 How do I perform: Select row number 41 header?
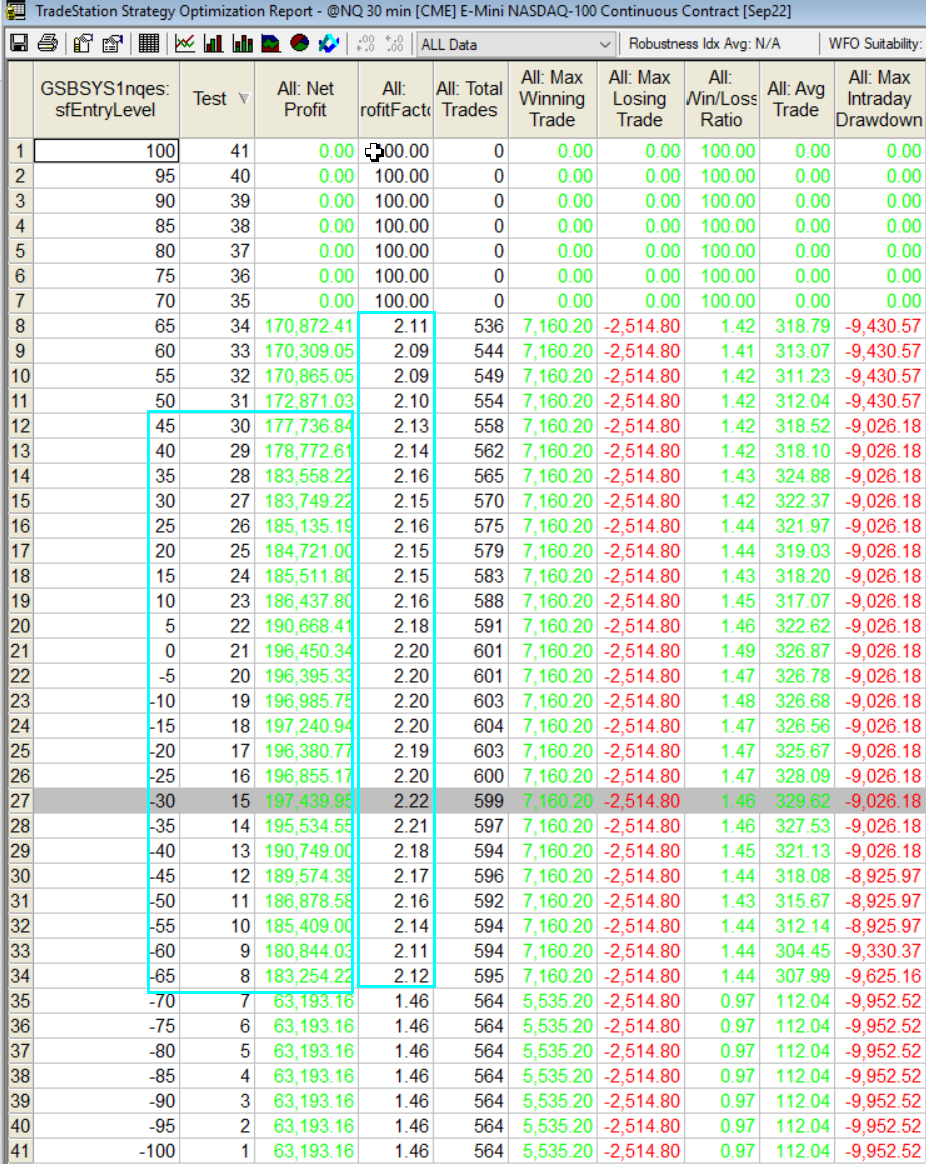19,1151
